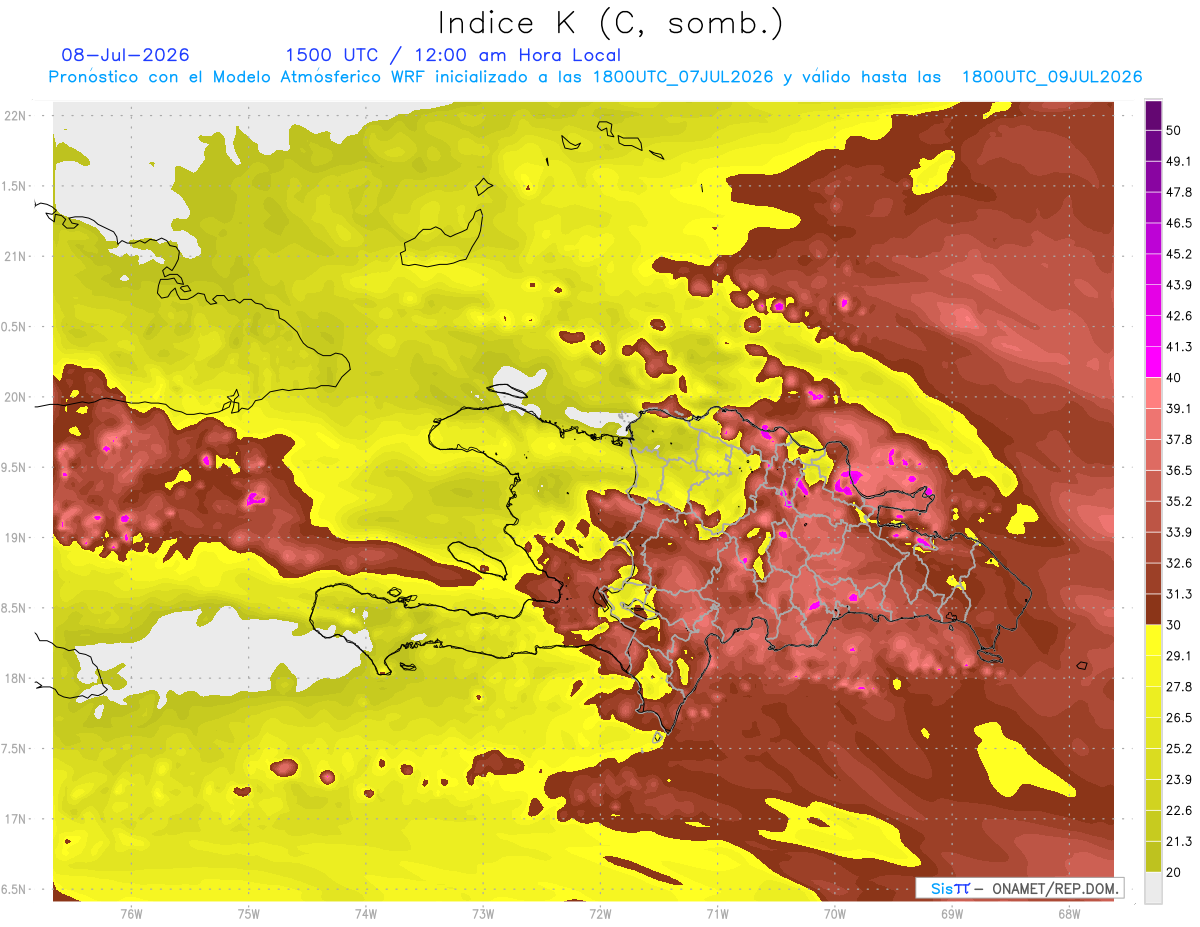Pick the olive swatch between 20 and 21.3
Screen dimensions: 1200x927
coord(1153,857)
